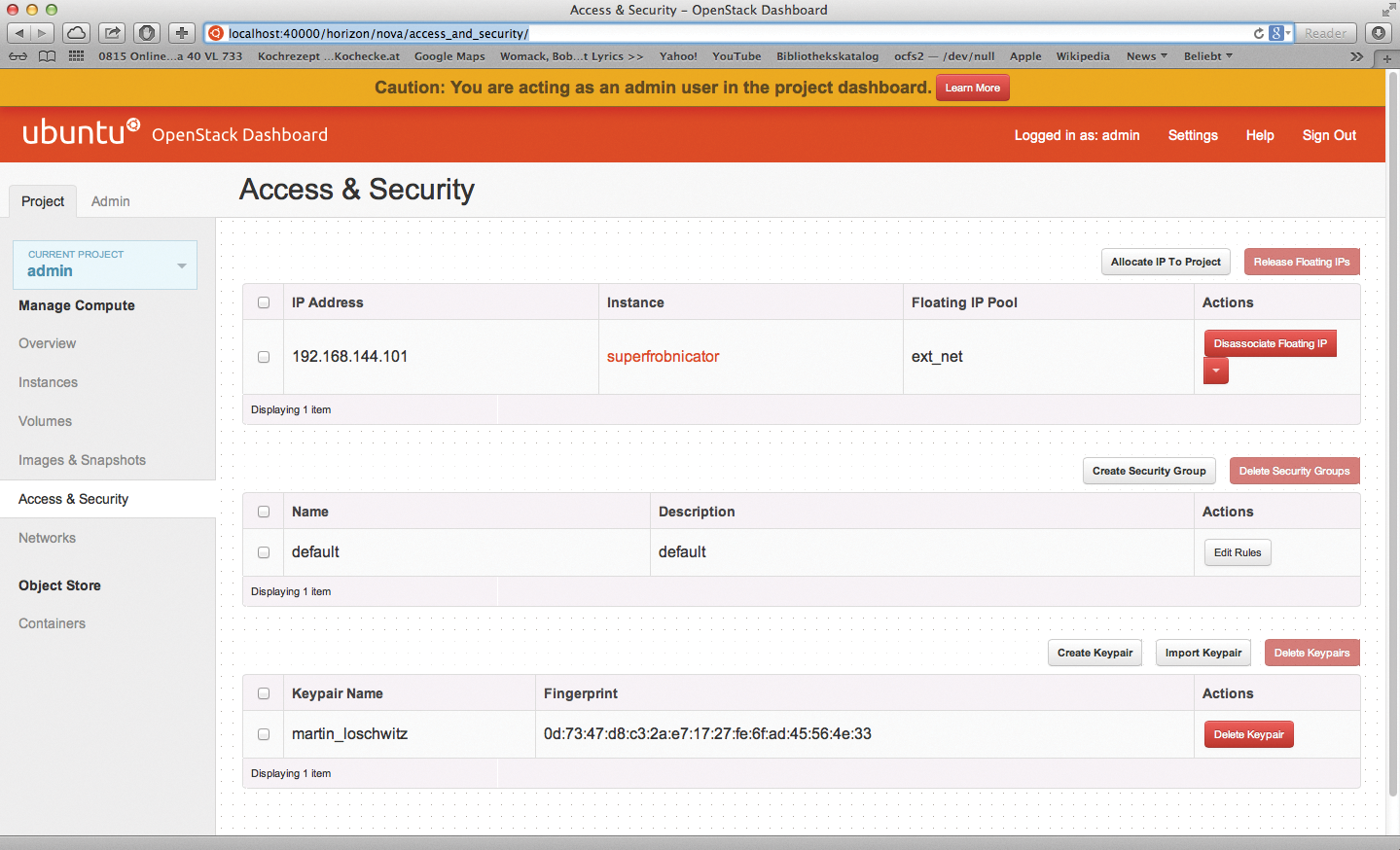Image resolution: width=1400 pixels, height=850 pixels.
Task: Select Access & Security in the sidebar
Action: (x=107, y=499)
